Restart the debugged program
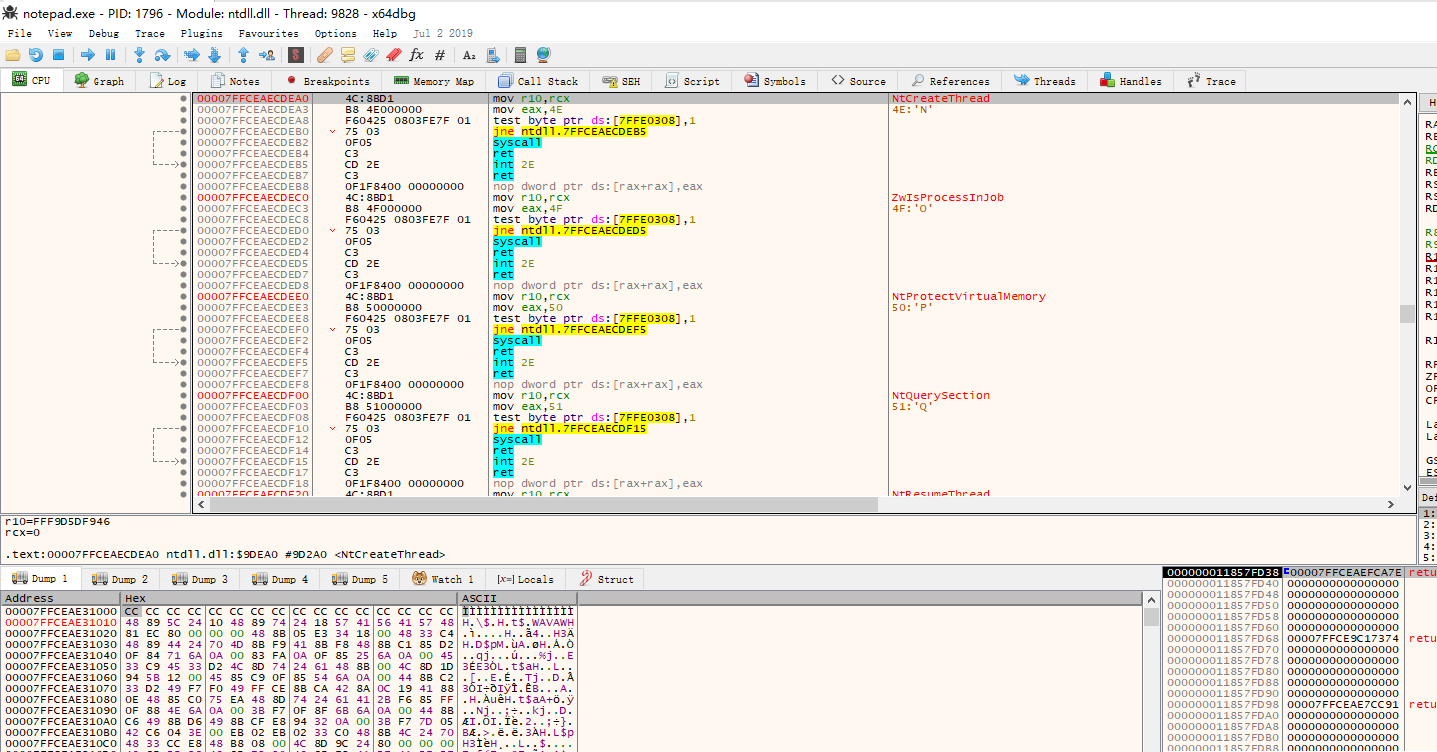Screen dimensions: 1437x752 click(36, 55)
